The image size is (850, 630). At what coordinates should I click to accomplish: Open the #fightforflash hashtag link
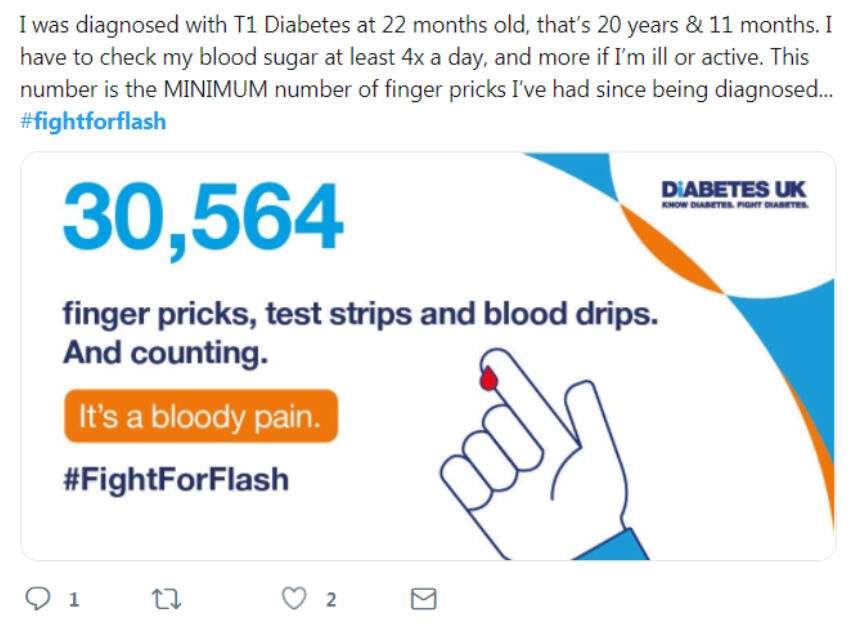tap(92, 122)
